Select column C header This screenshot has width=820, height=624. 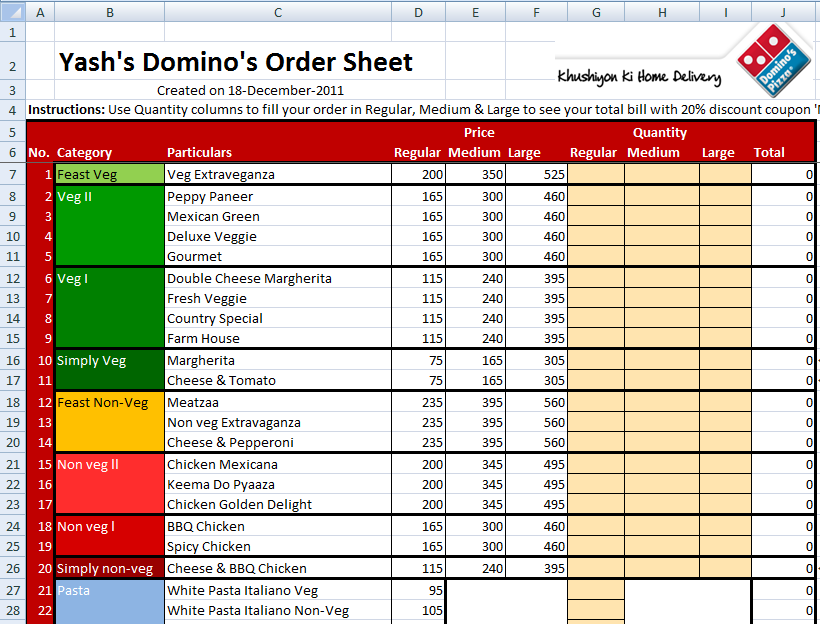[x=278, y=13]
